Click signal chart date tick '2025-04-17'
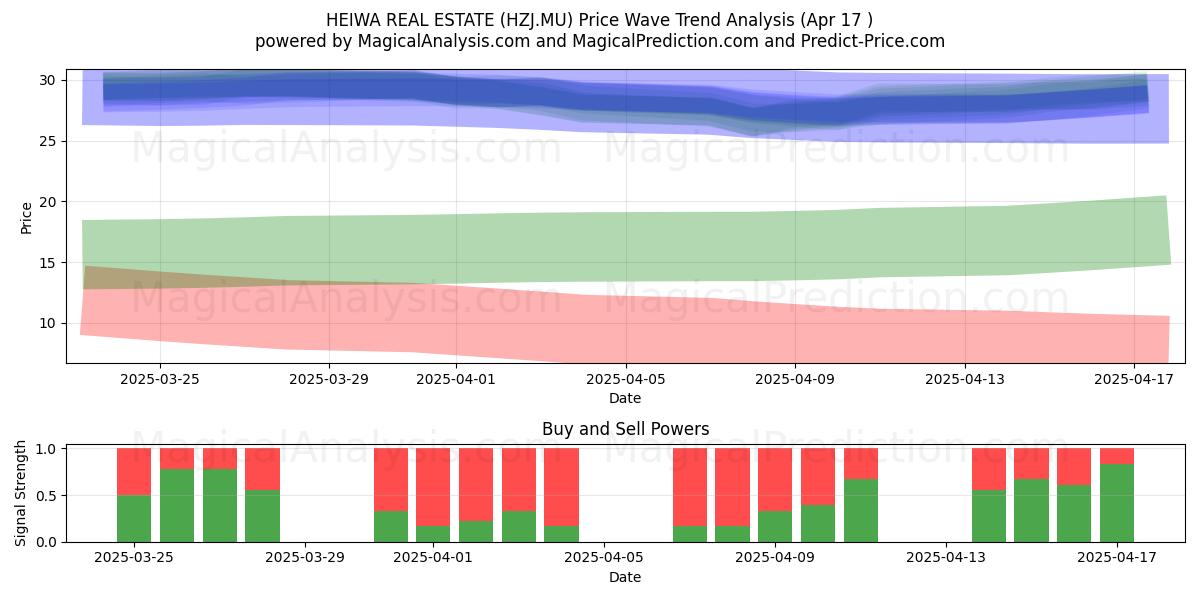Image resolution: width=1200 pixels, height=600 pixels. click(x=1117, y=558)
